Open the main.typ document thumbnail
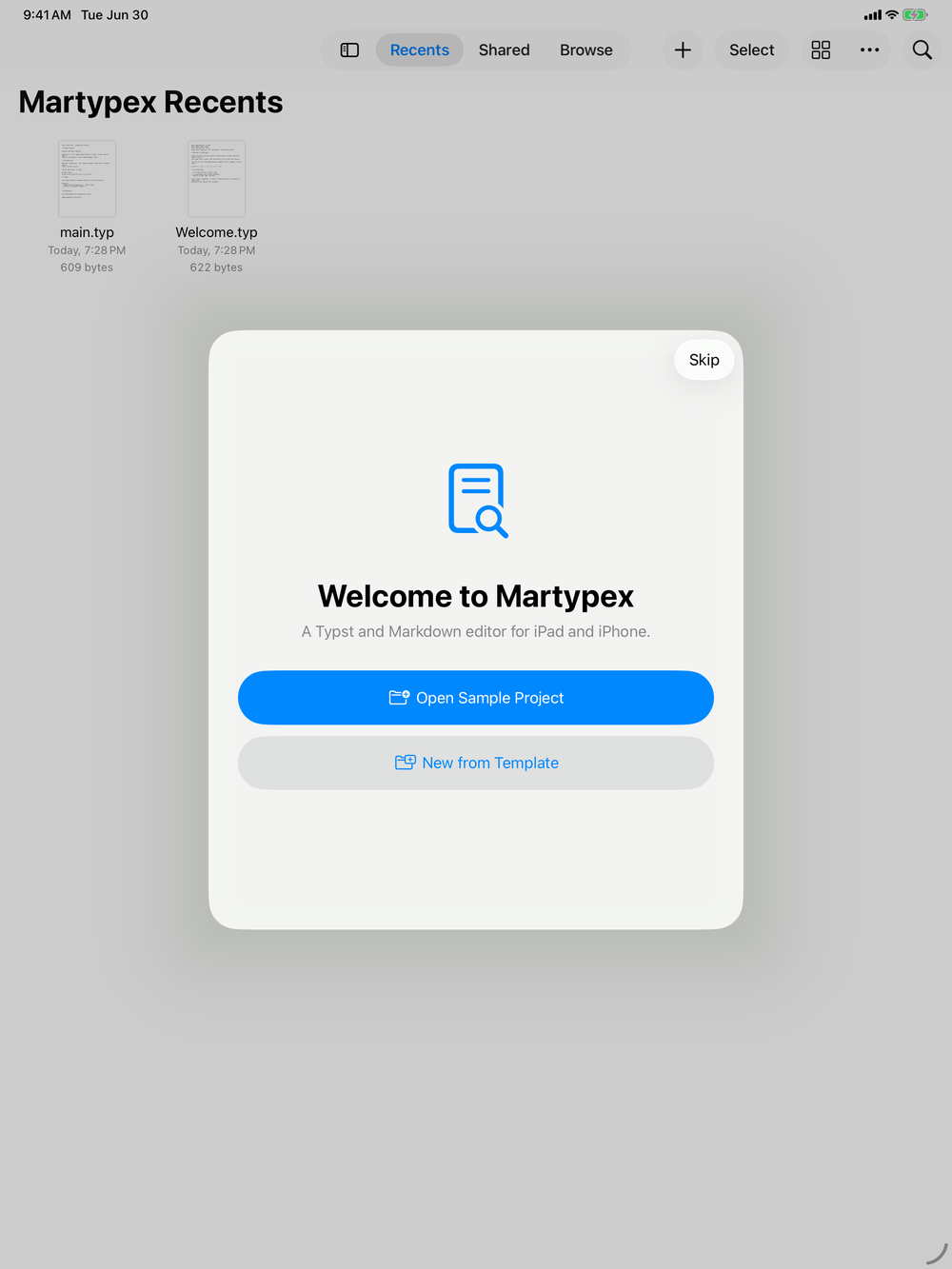The height and width of the screenshot is (1269, 952). click(87, 179)
